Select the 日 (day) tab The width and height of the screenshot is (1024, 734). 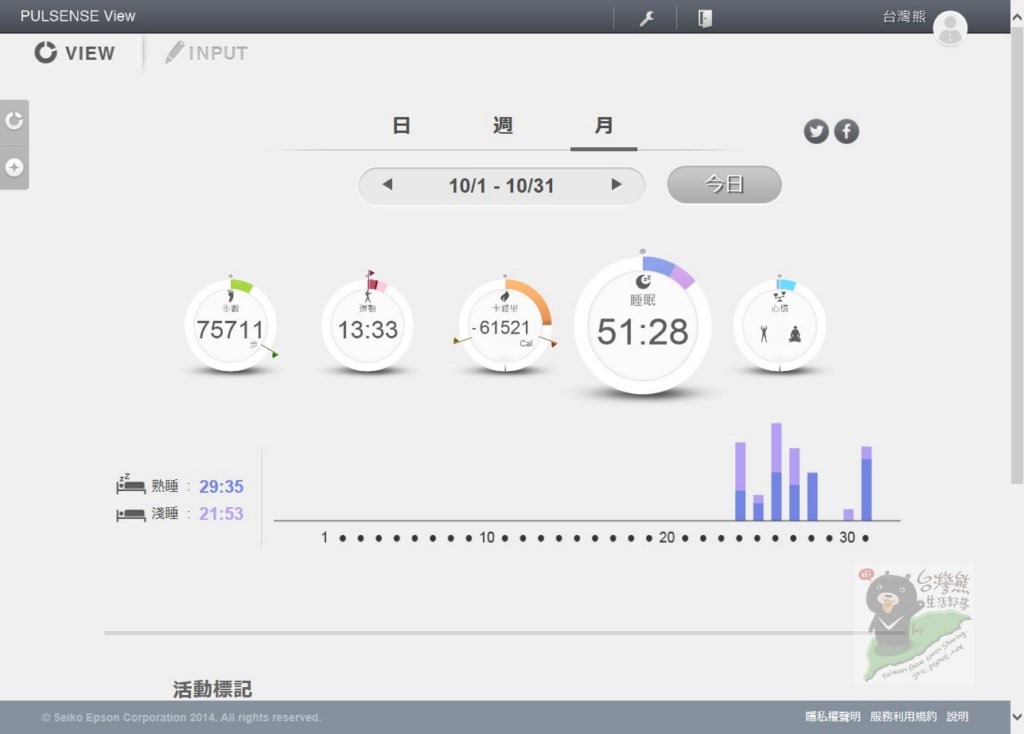[402, 125]
